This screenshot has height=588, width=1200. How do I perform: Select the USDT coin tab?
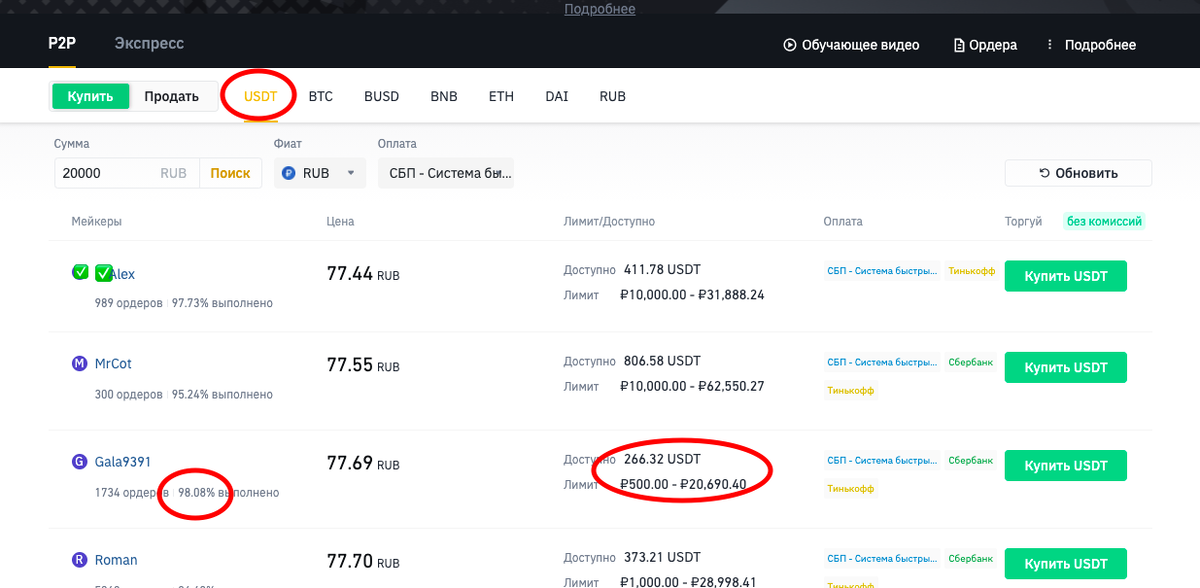(260, 97)
